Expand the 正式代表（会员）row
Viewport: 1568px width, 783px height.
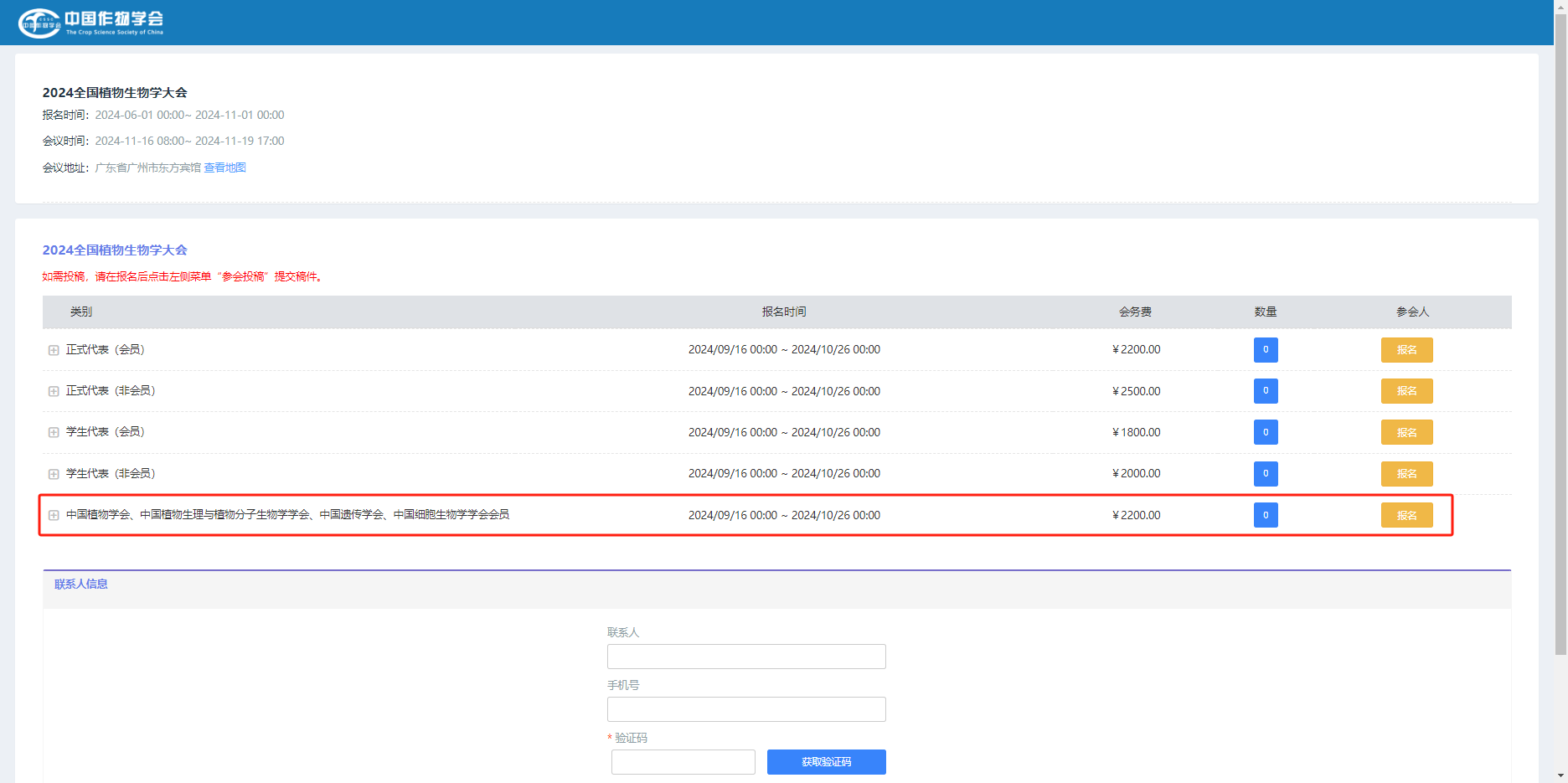[54, 350]
